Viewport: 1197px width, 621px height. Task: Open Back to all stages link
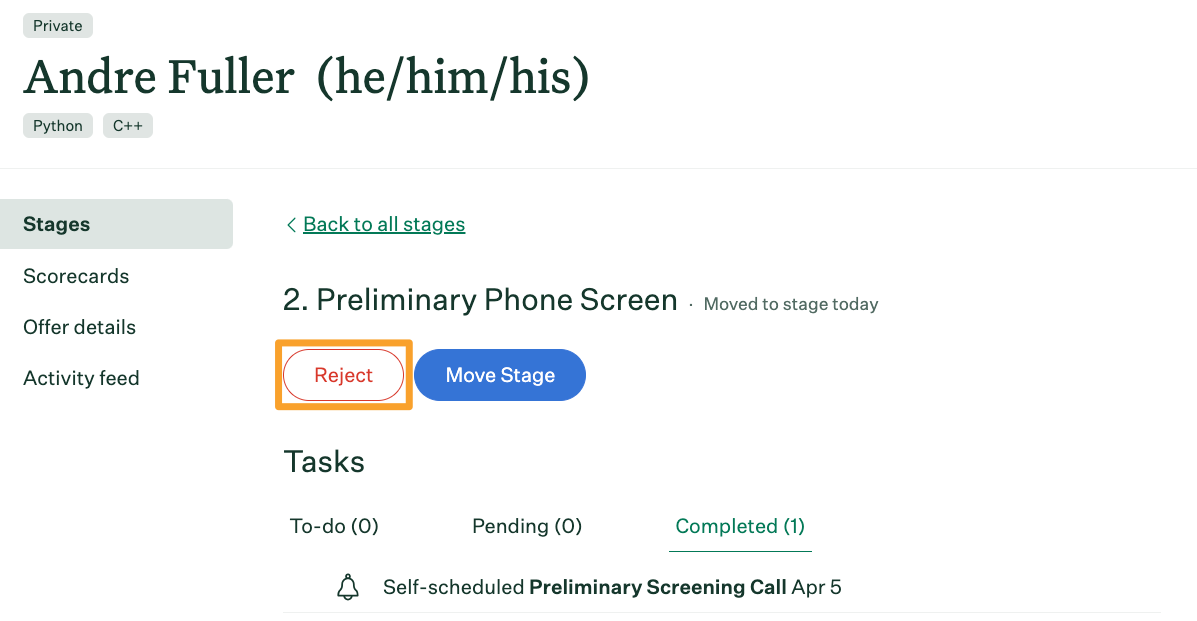(384, 224)
